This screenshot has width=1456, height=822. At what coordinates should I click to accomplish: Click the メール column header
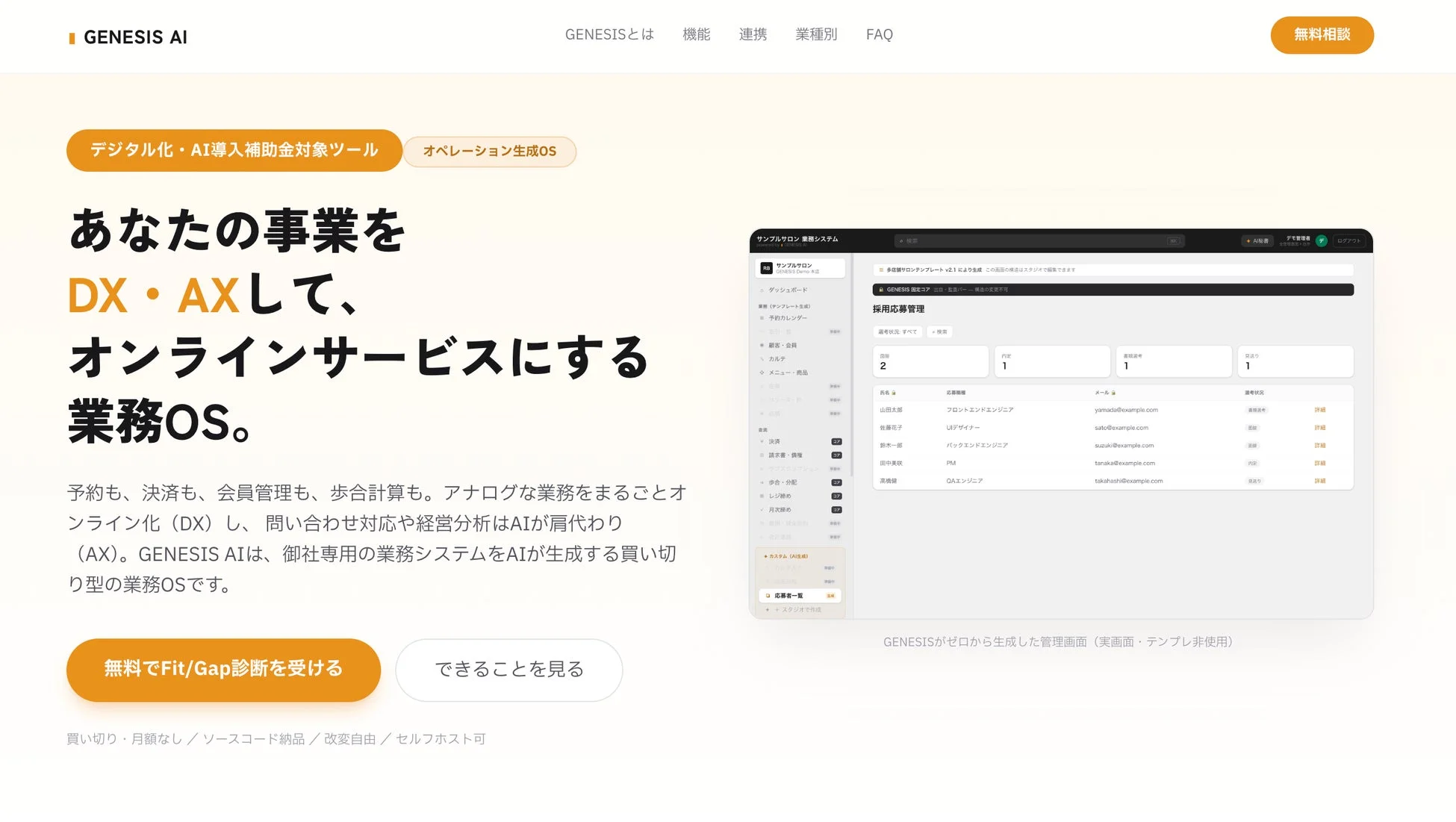(1104, 393)
